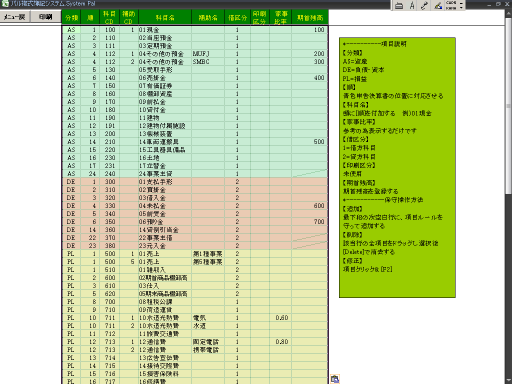Select the 03借入金 account name cell
This screenshot has width=512, height=384.
pos(165,198)
